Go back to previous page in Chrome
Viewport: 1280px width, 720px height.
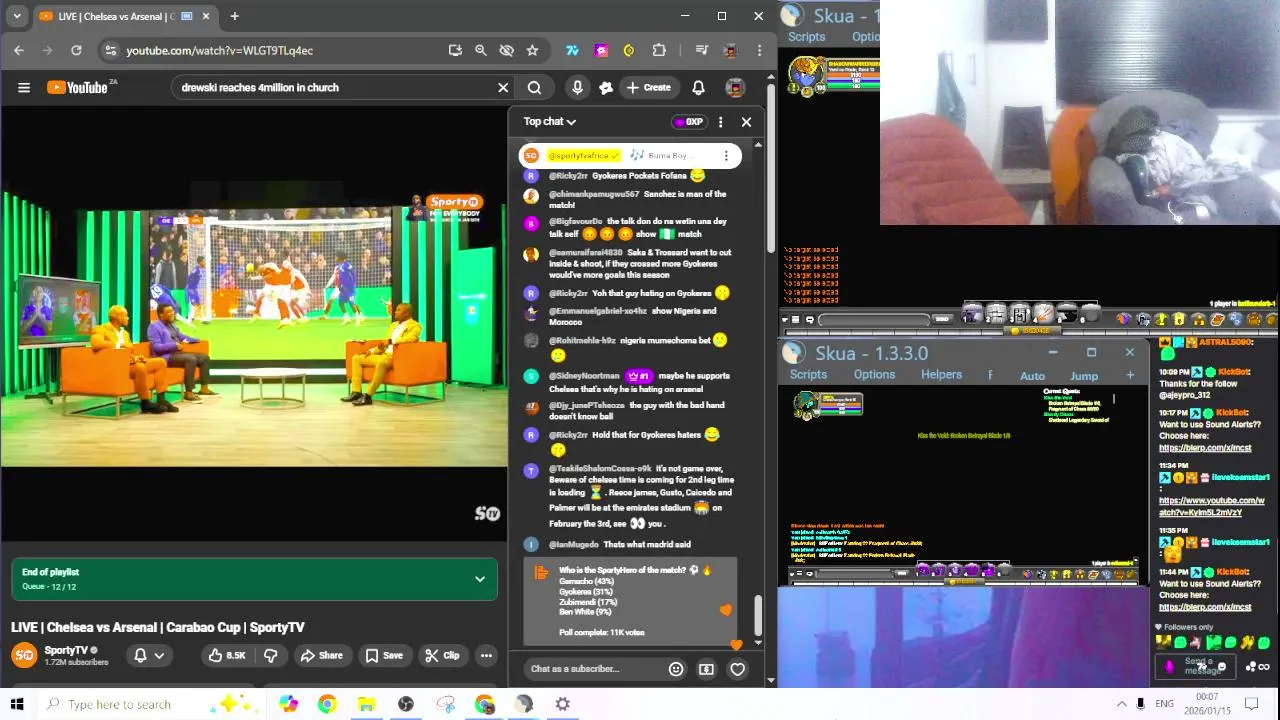19,50
